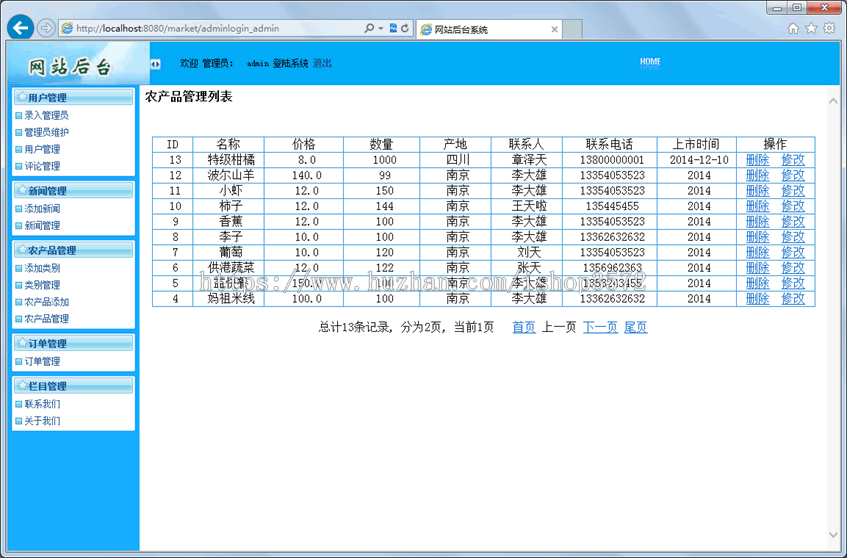Viewport: 847px width, 558px height.
Task: Click the browser back arrow button
Action: pyautogui.click(x=21, y=28)
